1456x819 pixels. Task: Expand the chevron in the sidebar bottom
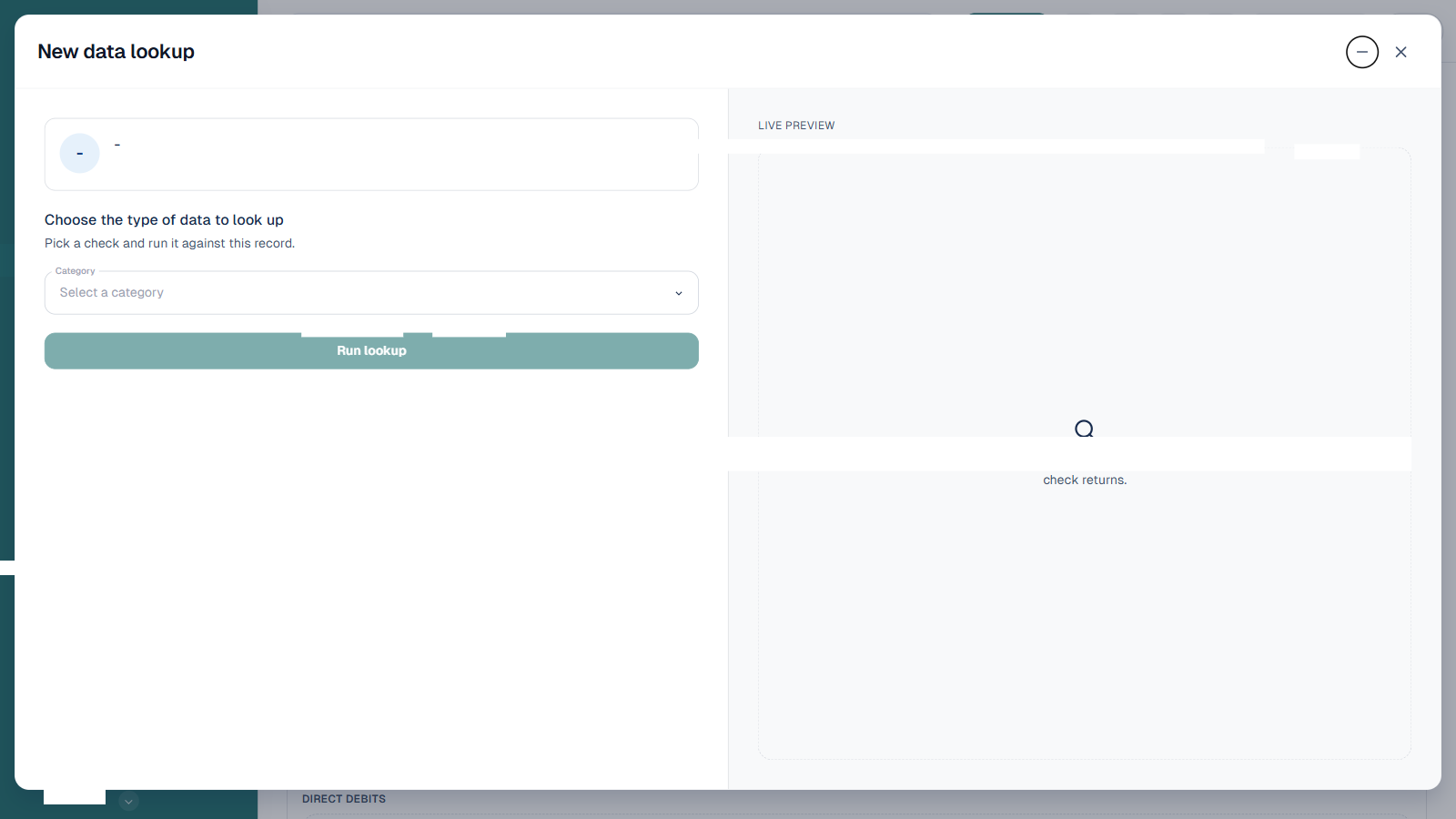pyautogui.click(x=129, y=802)
